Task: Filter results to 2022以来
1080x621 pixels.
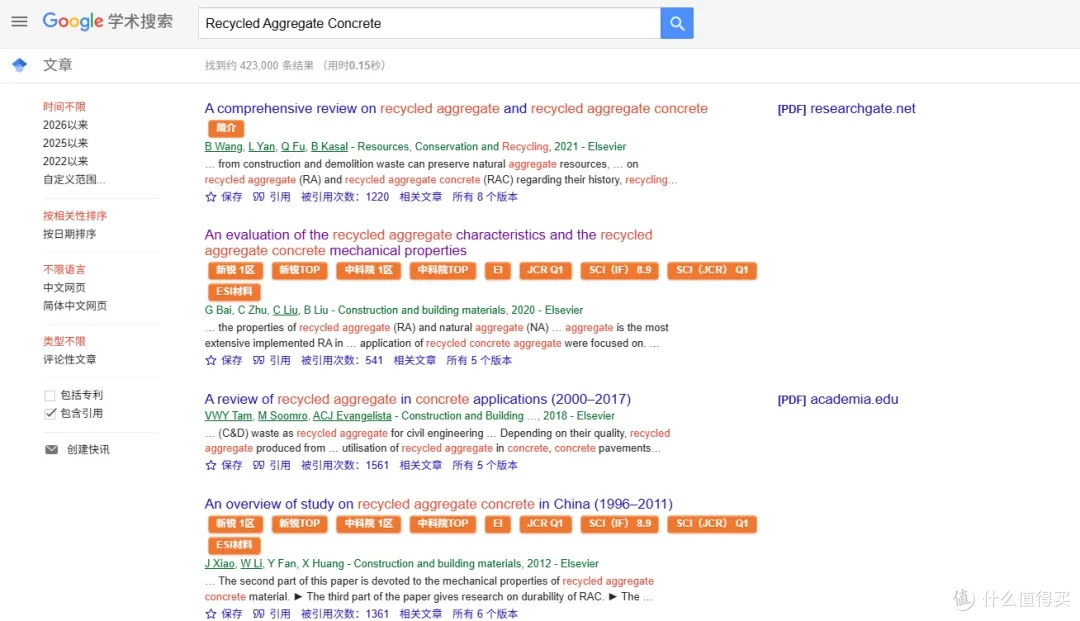Action: click(65, 161)
